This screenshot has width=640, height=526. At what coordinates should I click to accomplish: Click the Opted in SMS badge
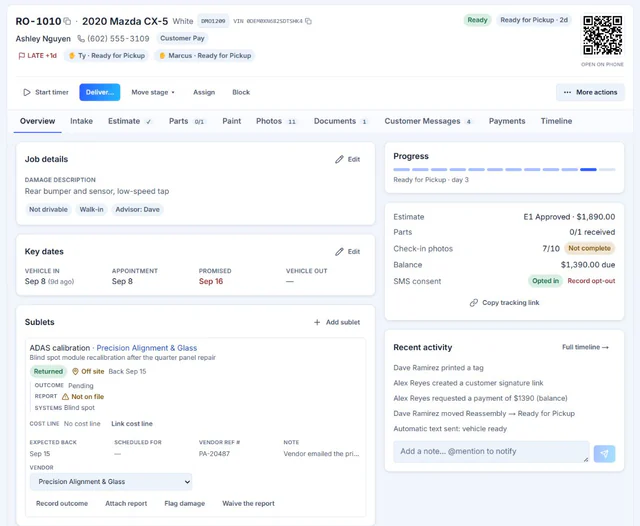545,281
